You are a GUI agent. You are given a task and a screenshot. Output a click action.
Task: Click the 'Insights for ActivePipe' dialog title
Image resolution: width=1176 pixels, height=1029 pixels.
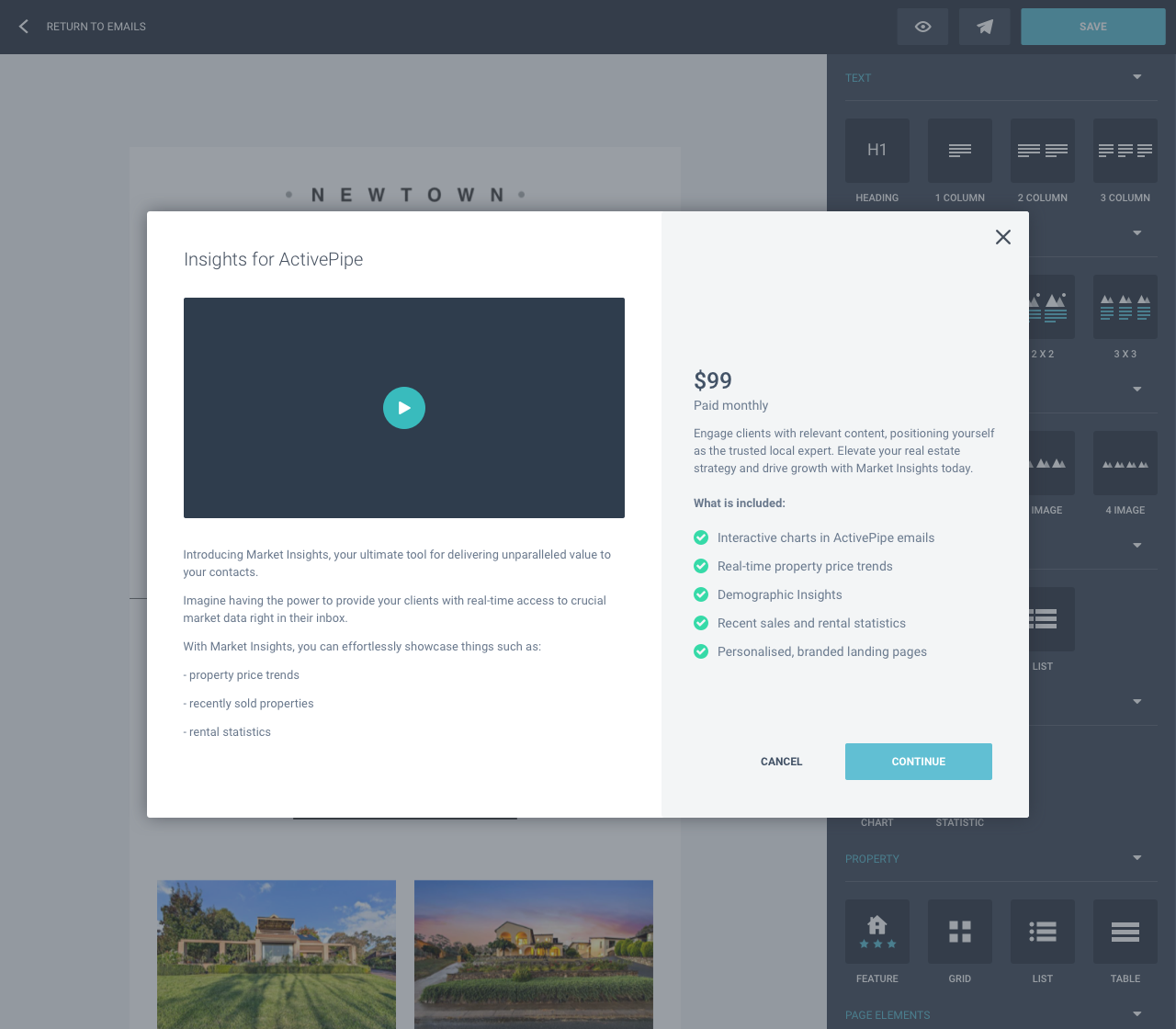[273, 259]
